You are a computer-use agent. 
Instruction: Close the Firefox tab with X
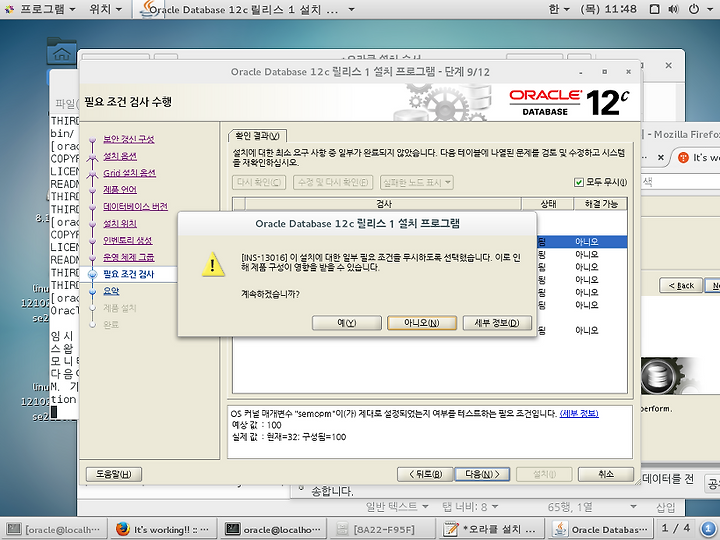[661, 157]
